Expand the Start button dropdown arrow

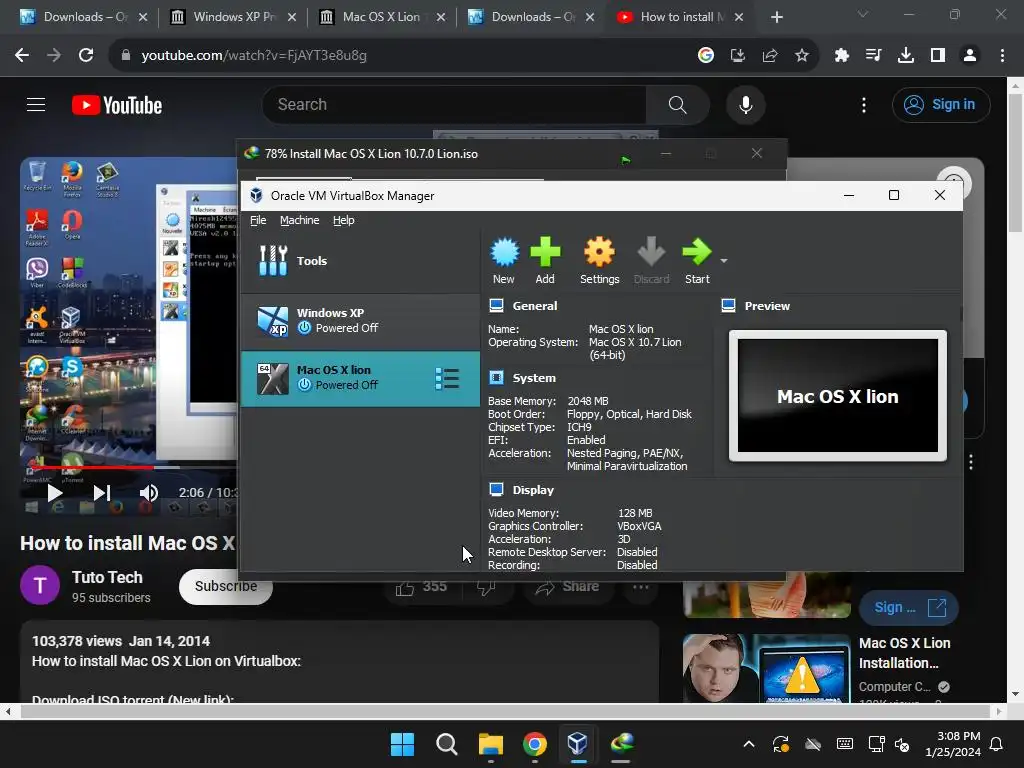[724, 261]
